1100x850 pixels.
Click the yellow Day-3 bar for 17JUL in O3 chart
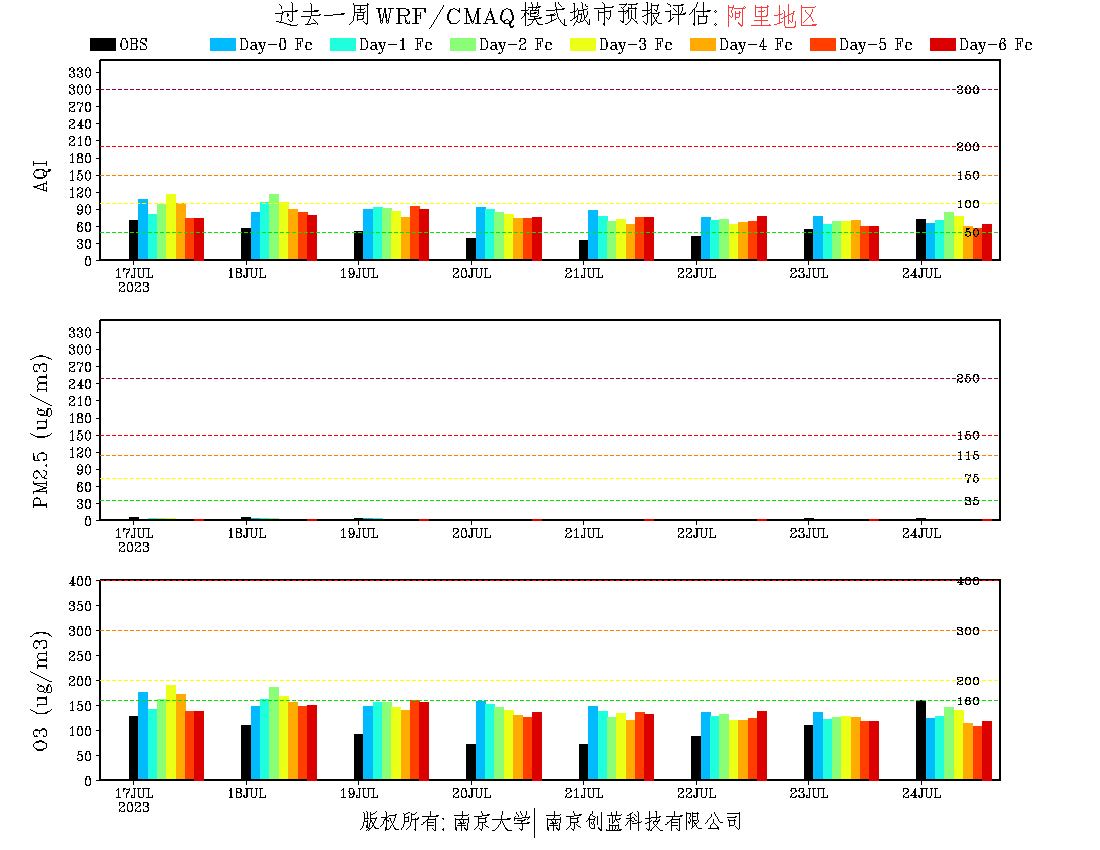point(171,731)
